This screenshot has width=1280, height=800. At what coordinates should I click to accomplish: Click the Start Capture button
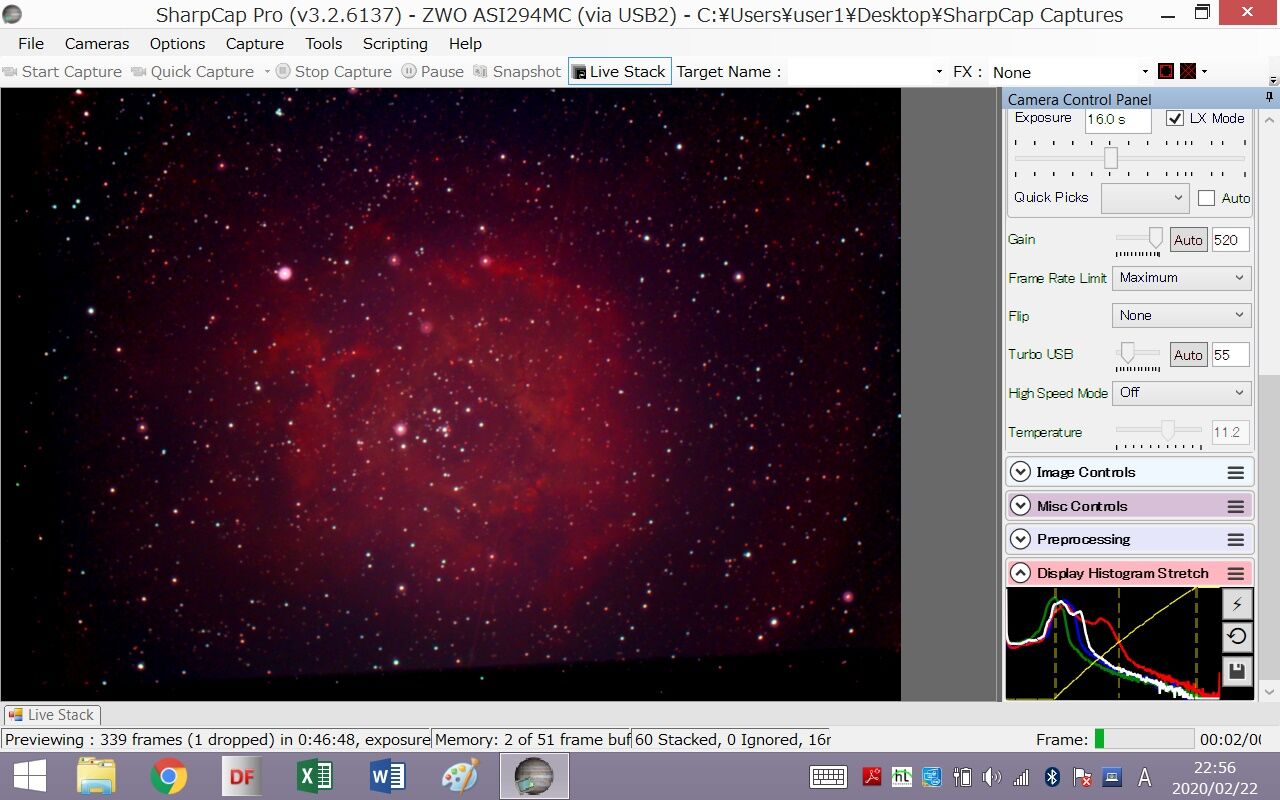(62, 72)
